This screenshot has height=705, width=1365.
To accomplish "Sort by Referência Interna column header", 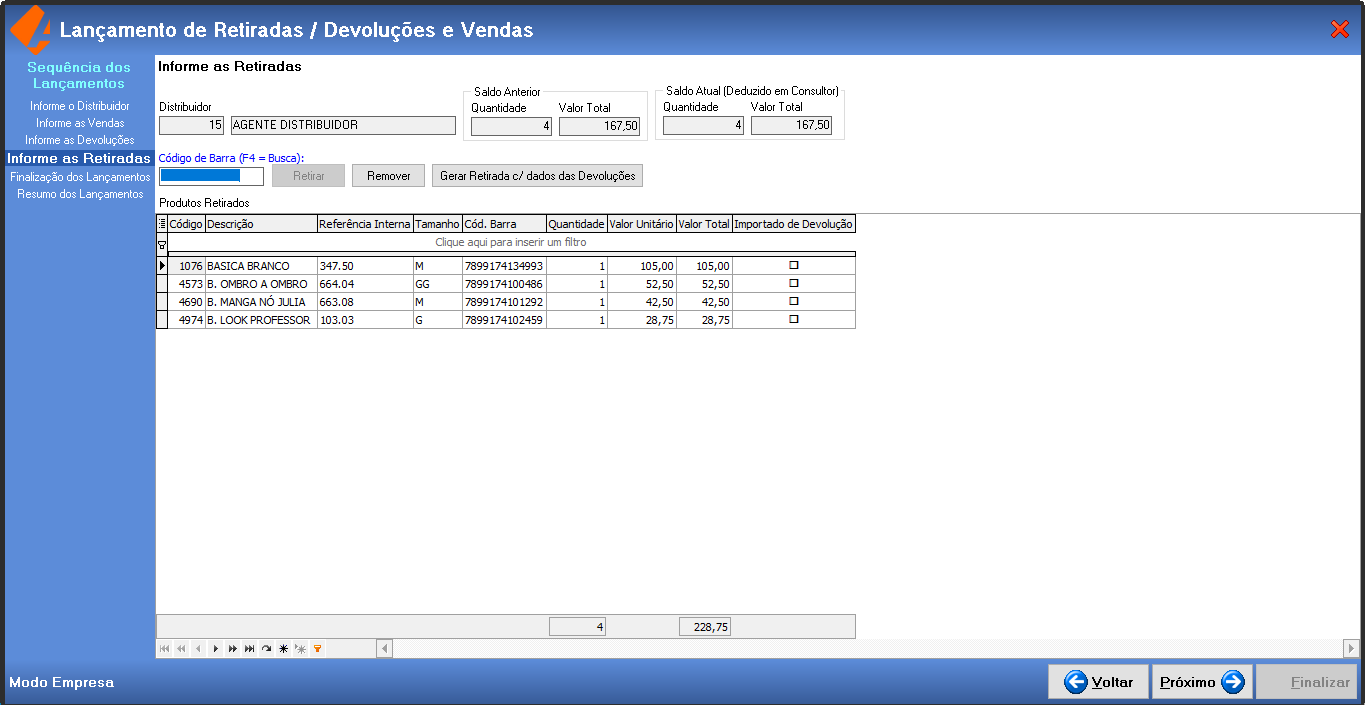I will tap(365, 224).
